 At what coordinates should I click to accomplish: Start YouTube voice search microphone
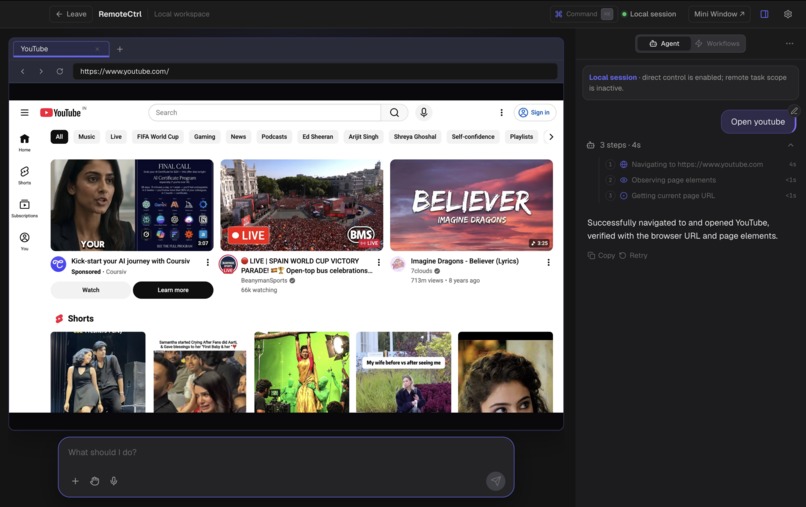coord(424,113)
